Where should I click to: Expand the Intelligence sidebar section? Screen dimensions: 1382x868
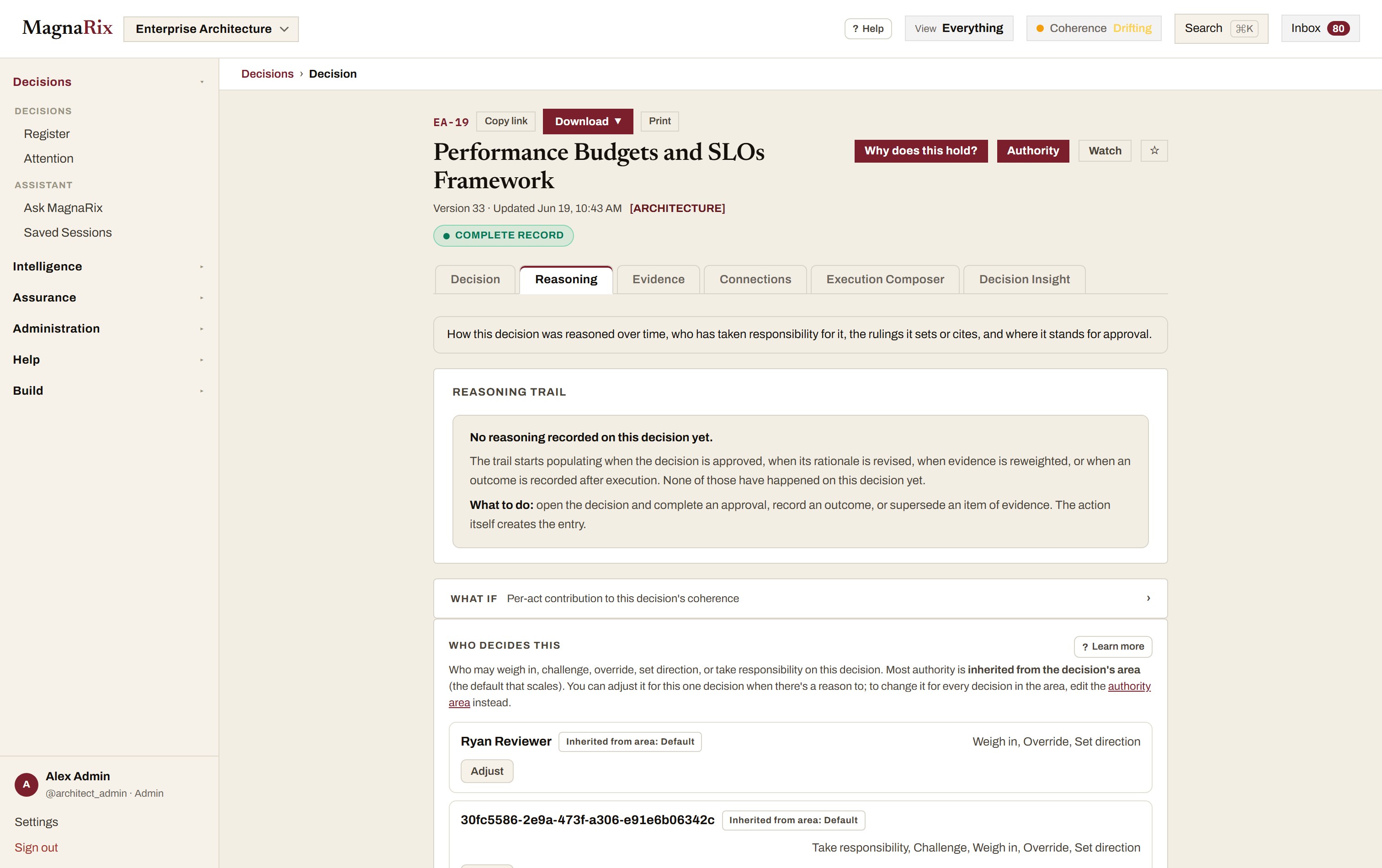108,267
